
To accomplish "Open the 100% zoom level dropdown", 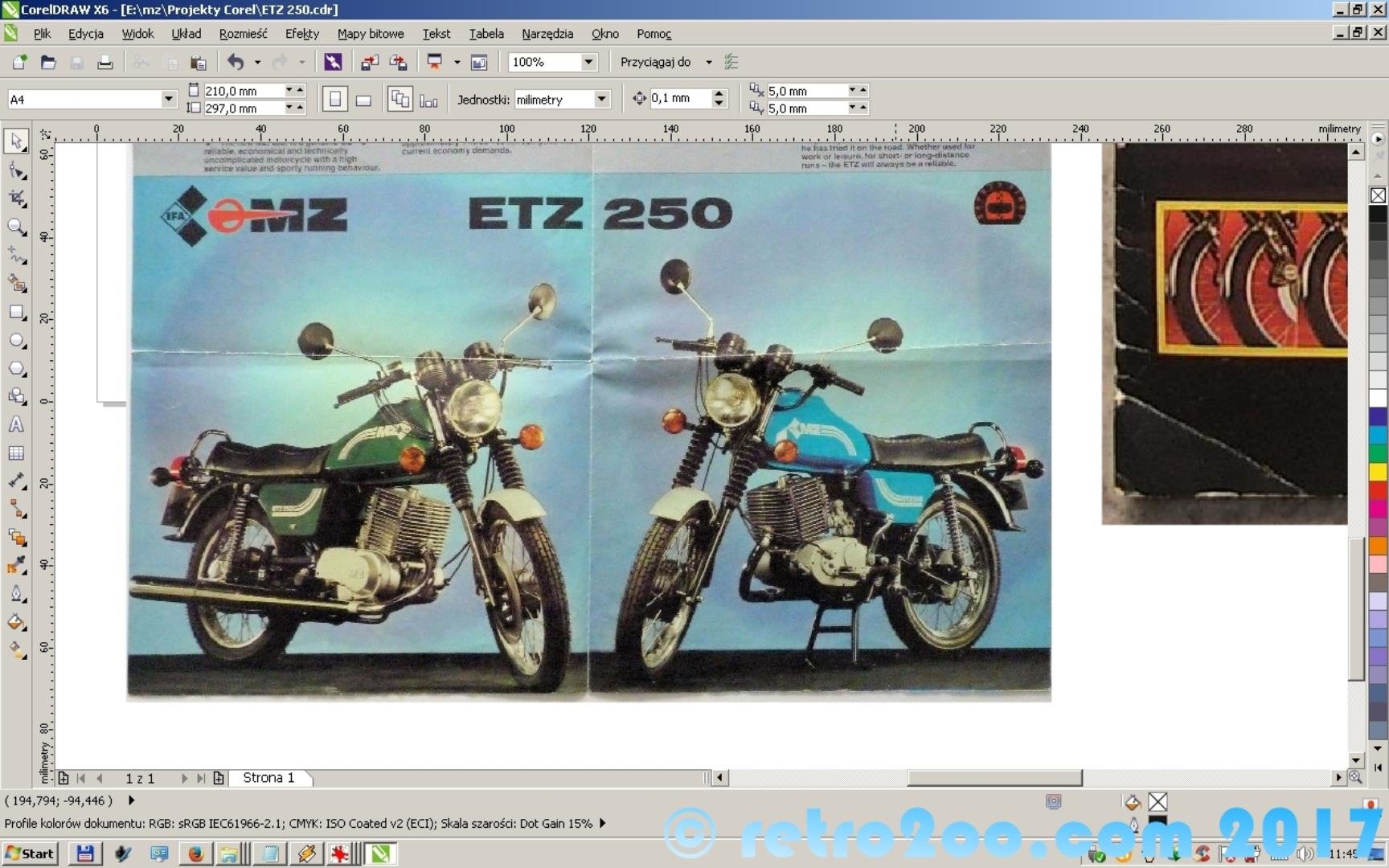I will tap(588, 62).
